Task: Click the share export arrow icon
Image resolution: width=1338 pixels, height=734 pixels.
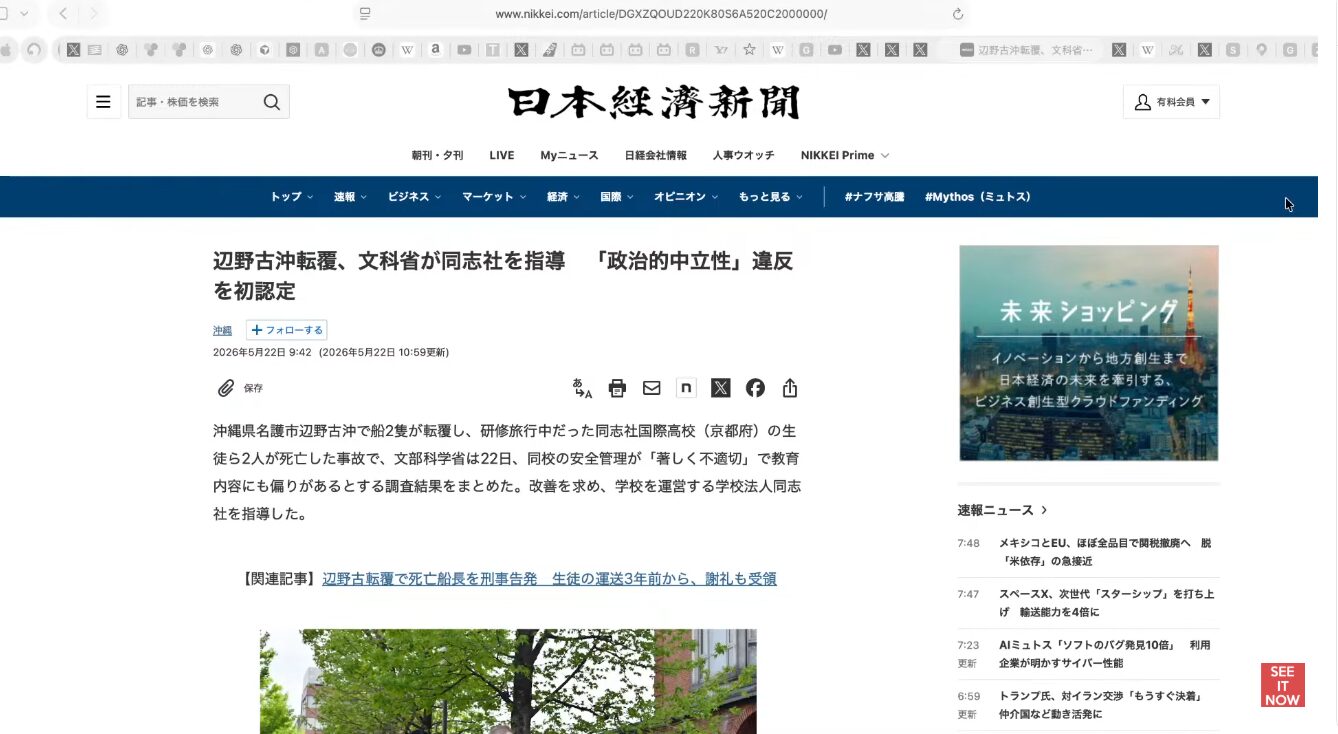Action: [x=790, y=388]
